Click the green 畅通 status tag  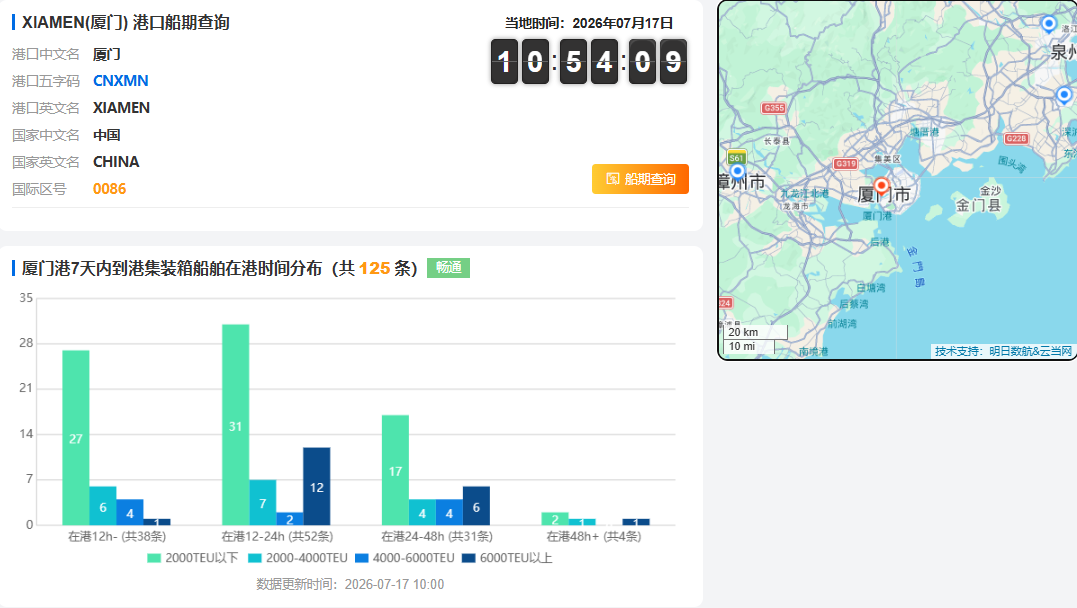(x=449, y=267)
